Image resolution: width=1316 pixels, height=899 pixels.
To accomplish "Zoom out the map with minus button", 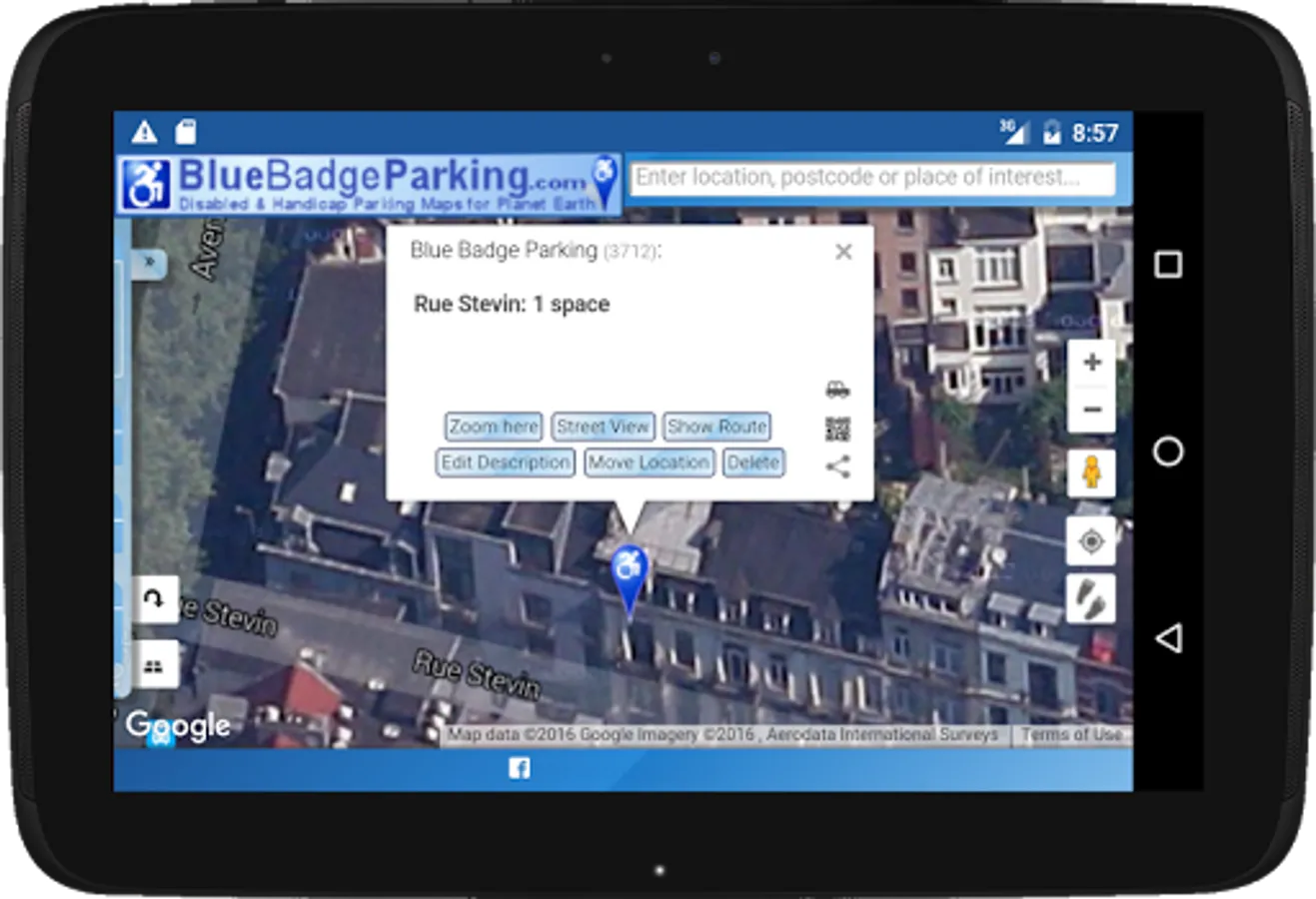I will [x=1091, y=410].
